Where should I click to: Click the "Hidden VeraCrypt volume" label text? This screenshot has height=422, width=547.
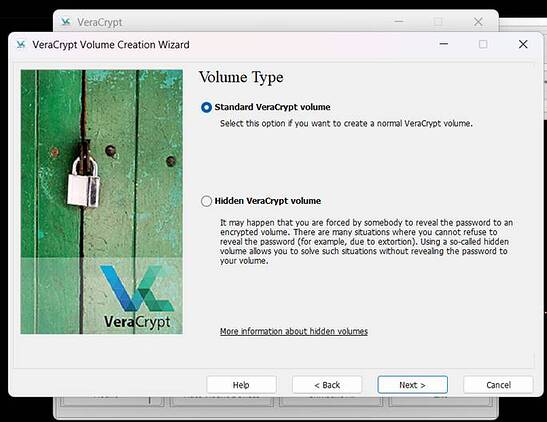(x=268, y=201)
